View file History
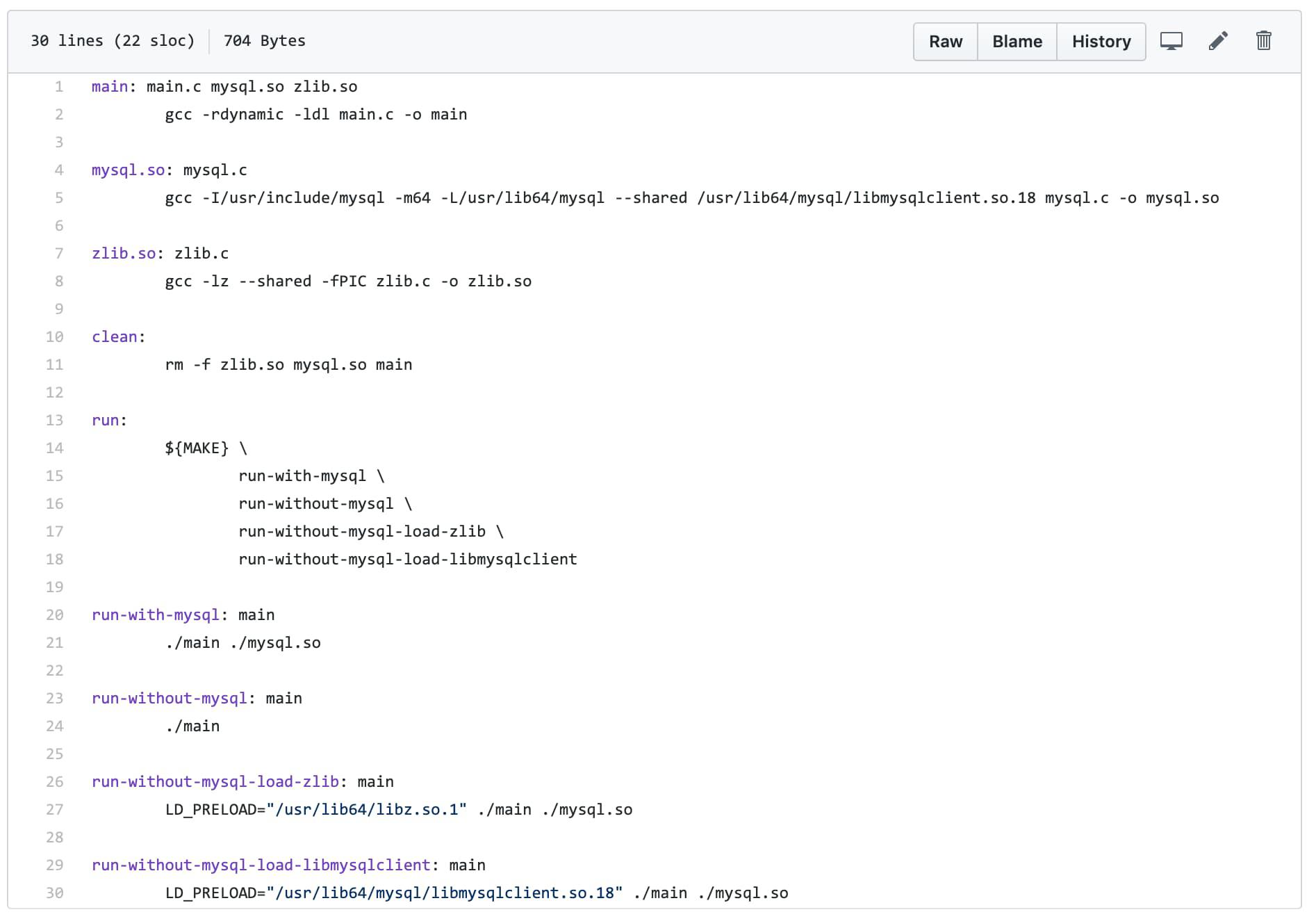 click(1101, 42)
